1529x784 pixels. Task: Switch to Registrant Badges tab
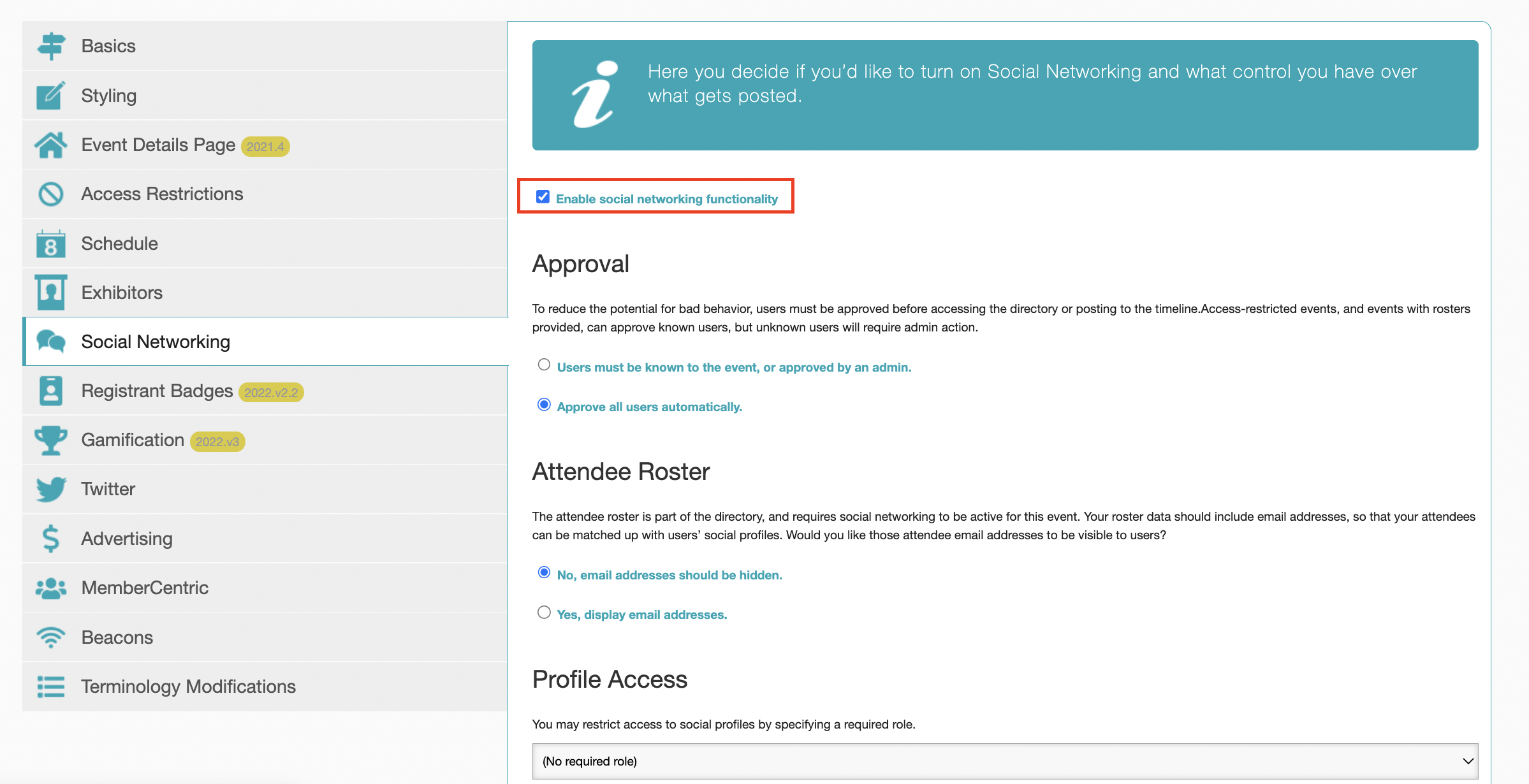[157, 391]
